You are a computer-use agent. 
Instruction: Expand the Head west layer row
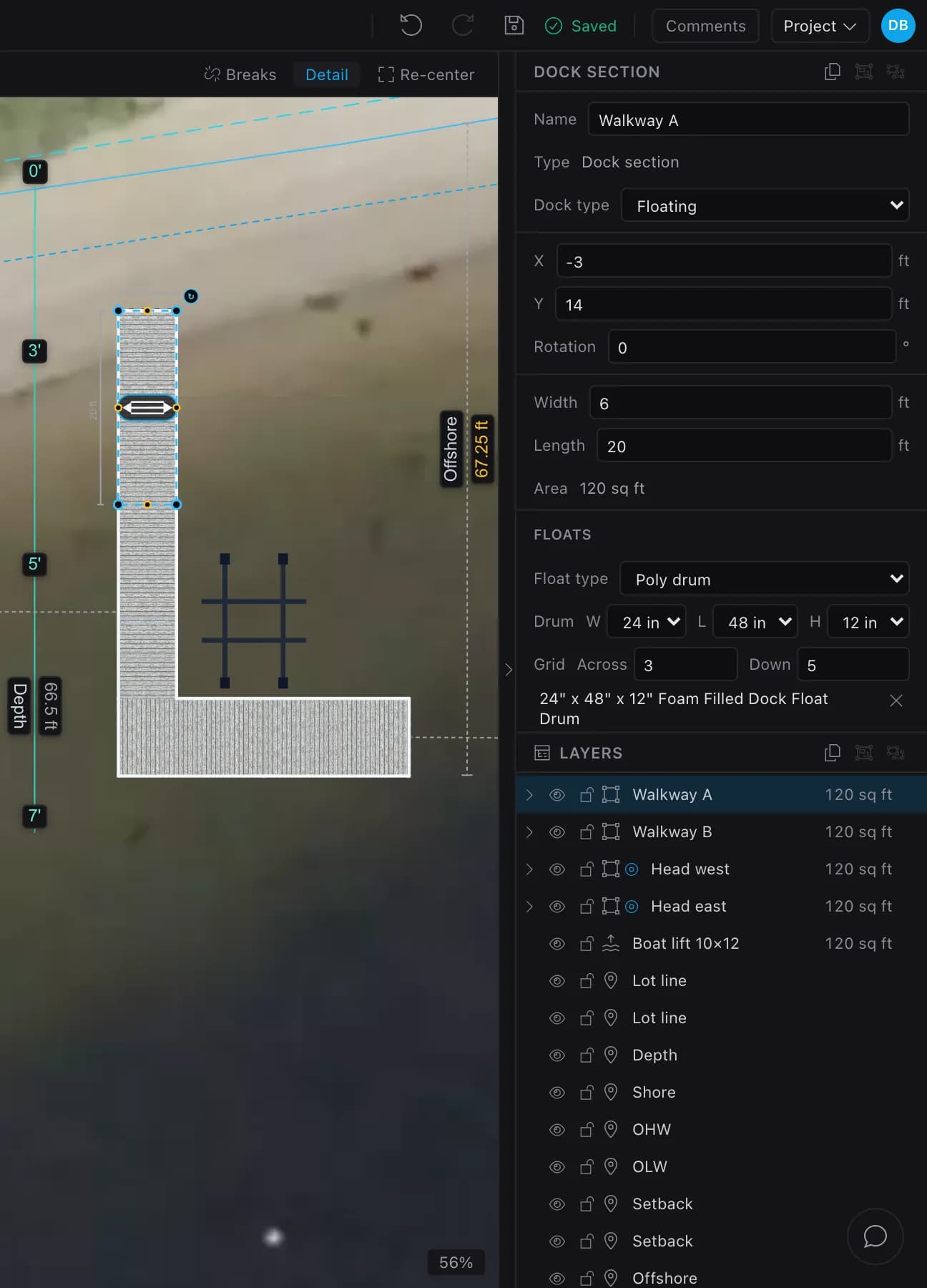click(529, 869)
